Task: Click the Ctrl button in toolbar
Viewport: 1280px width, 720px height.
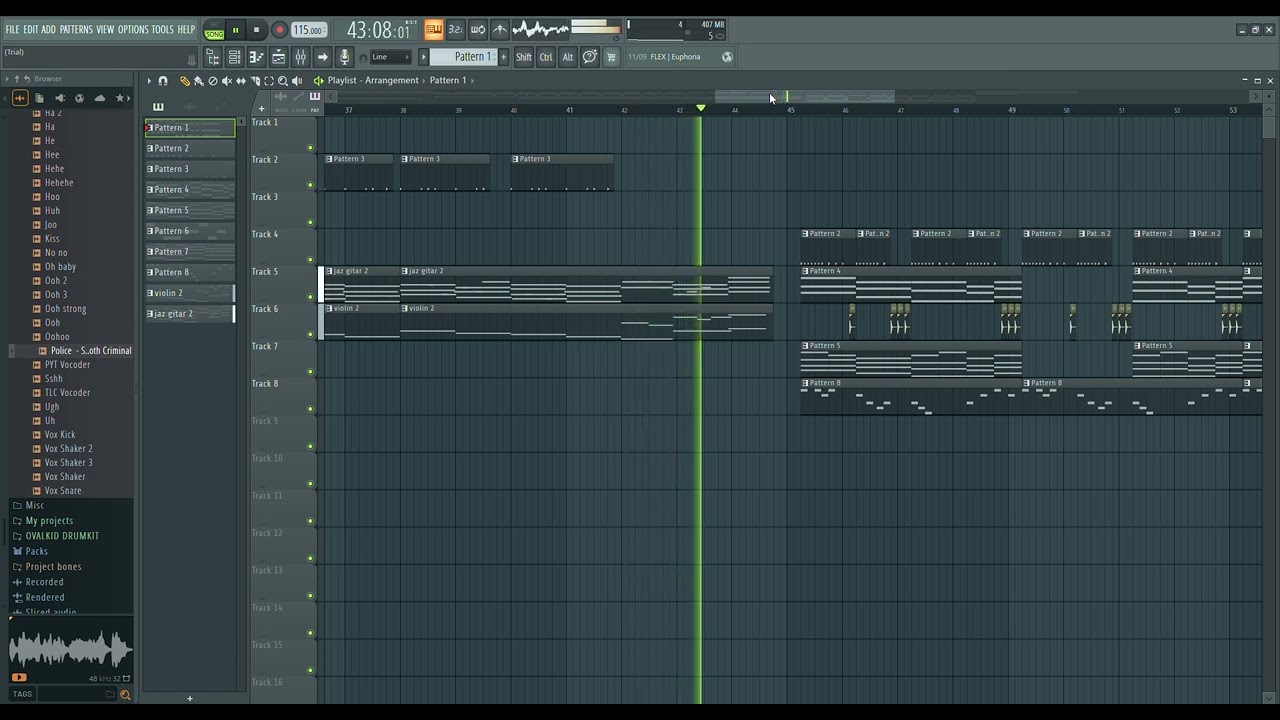Action: (x=546, y=57)
